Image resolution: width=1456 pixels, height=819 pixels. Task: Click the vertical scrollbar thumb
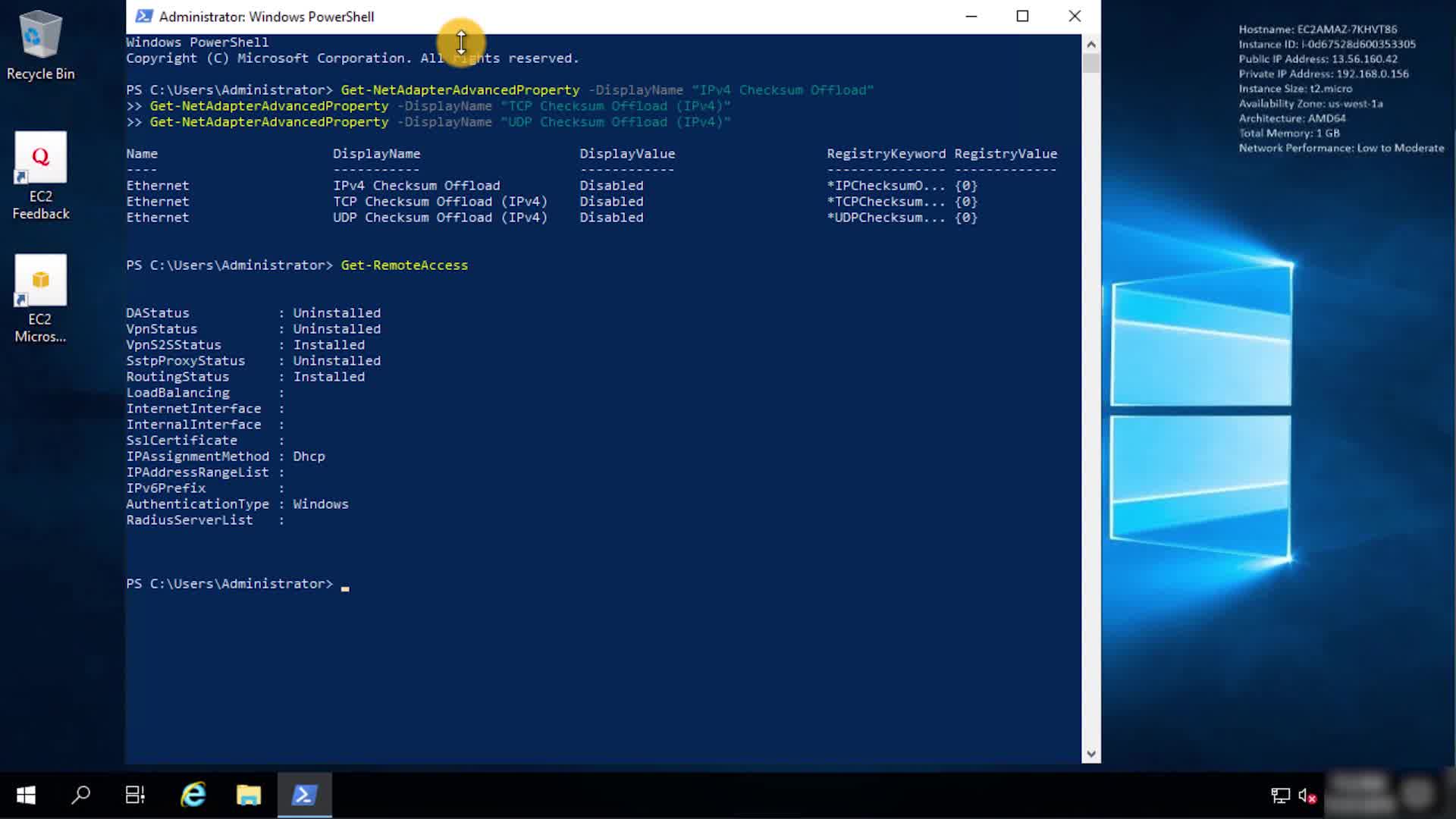(x=1091, y=62)
